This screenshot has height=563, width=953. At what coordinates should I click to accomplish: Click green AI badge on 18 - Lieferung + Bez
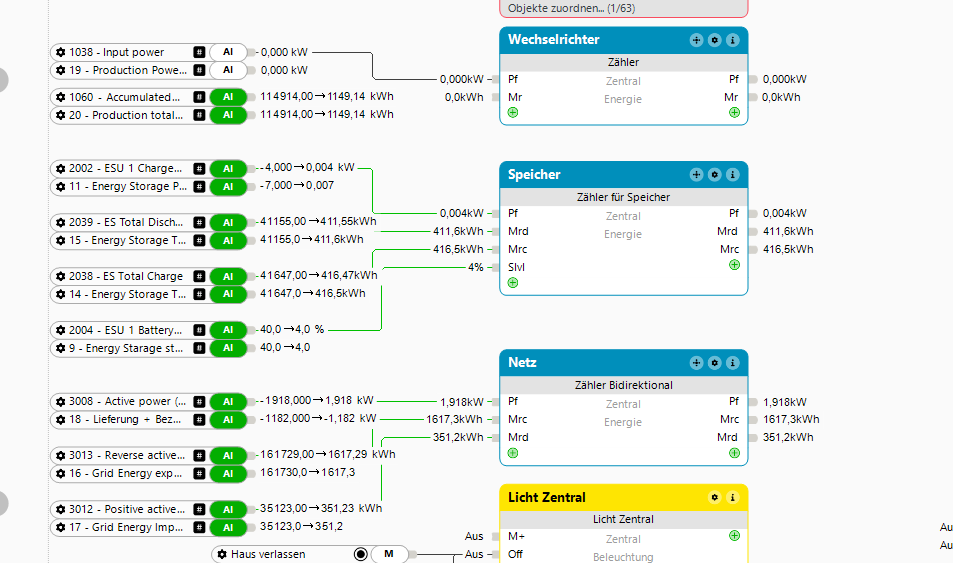click(228, 420)
